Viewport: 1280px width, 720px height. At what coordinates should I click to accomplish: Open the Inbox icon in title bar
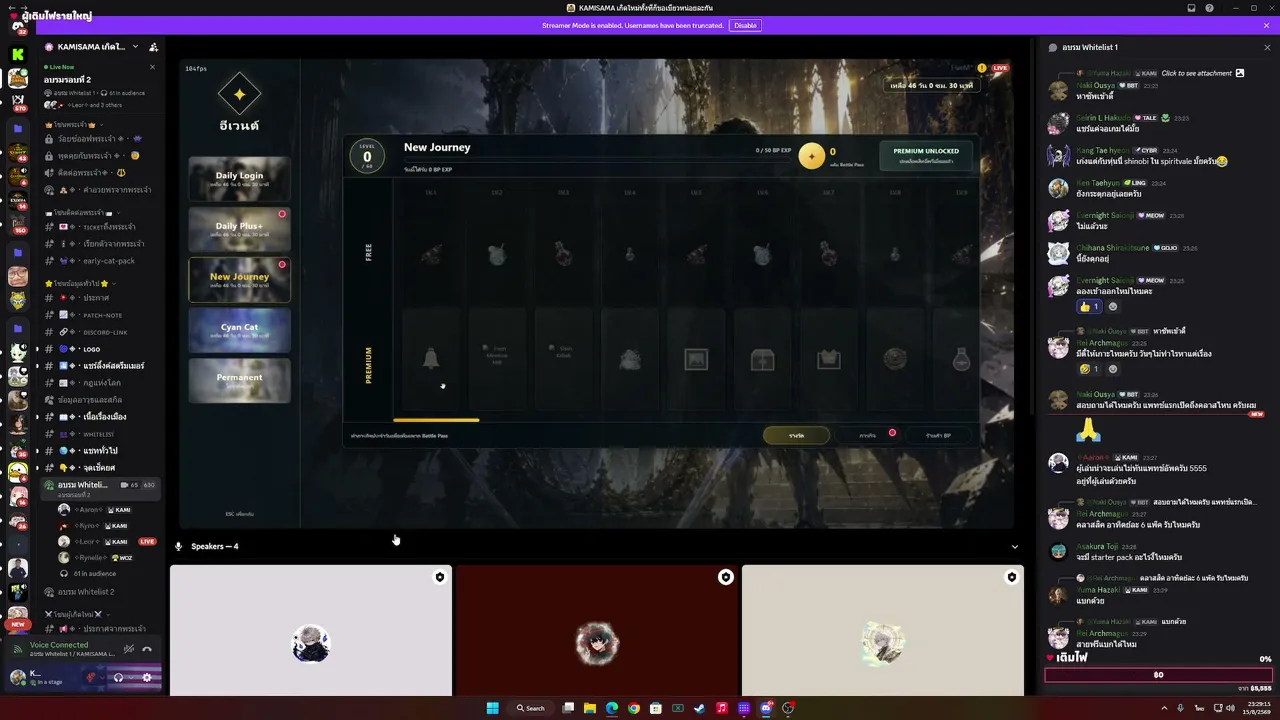pyautogui.click(x=1191, y=8)
